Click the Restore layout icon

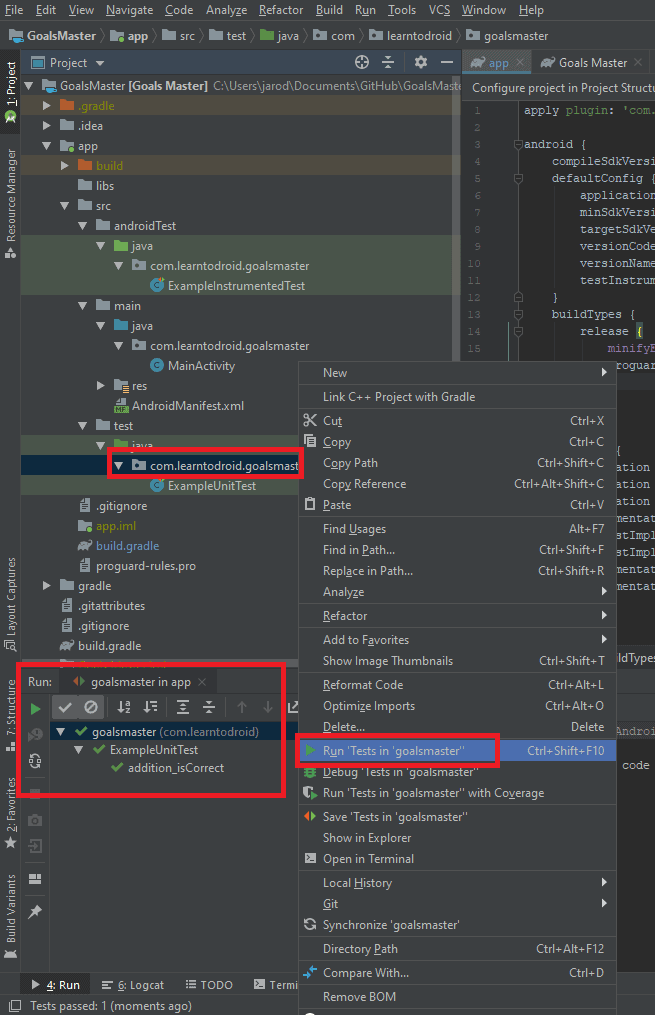click(x=36, y=878)
